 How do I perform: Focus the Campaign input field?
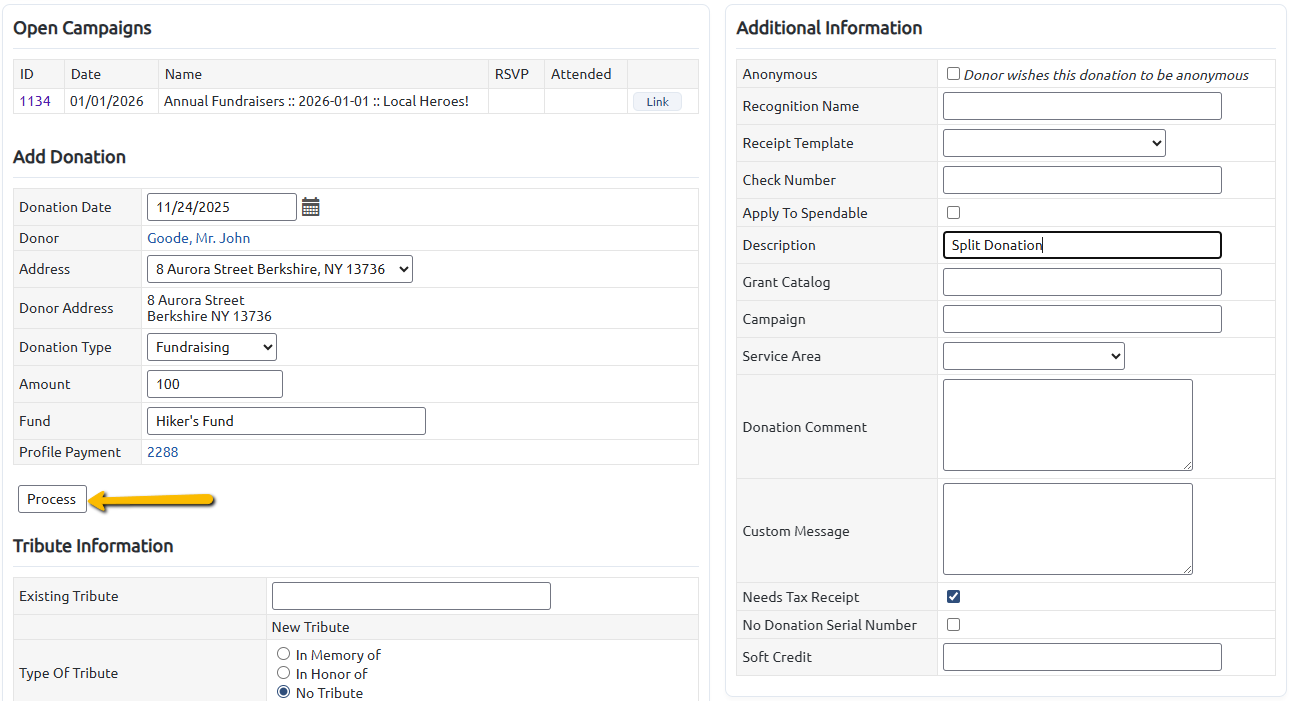tap(1082, 319)
